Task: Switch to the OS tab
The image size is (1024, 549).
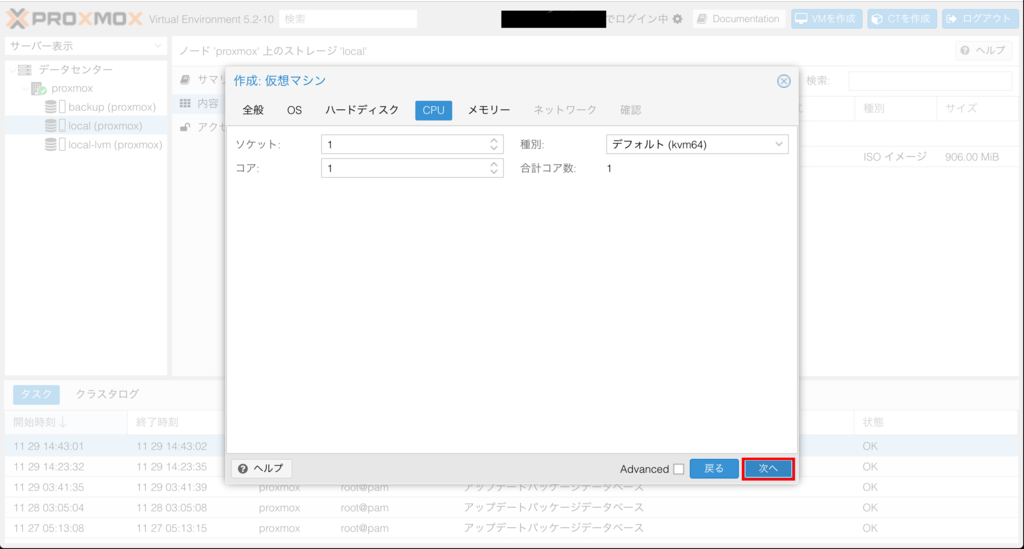Action: pyautogui.click(x=295, y=110)
